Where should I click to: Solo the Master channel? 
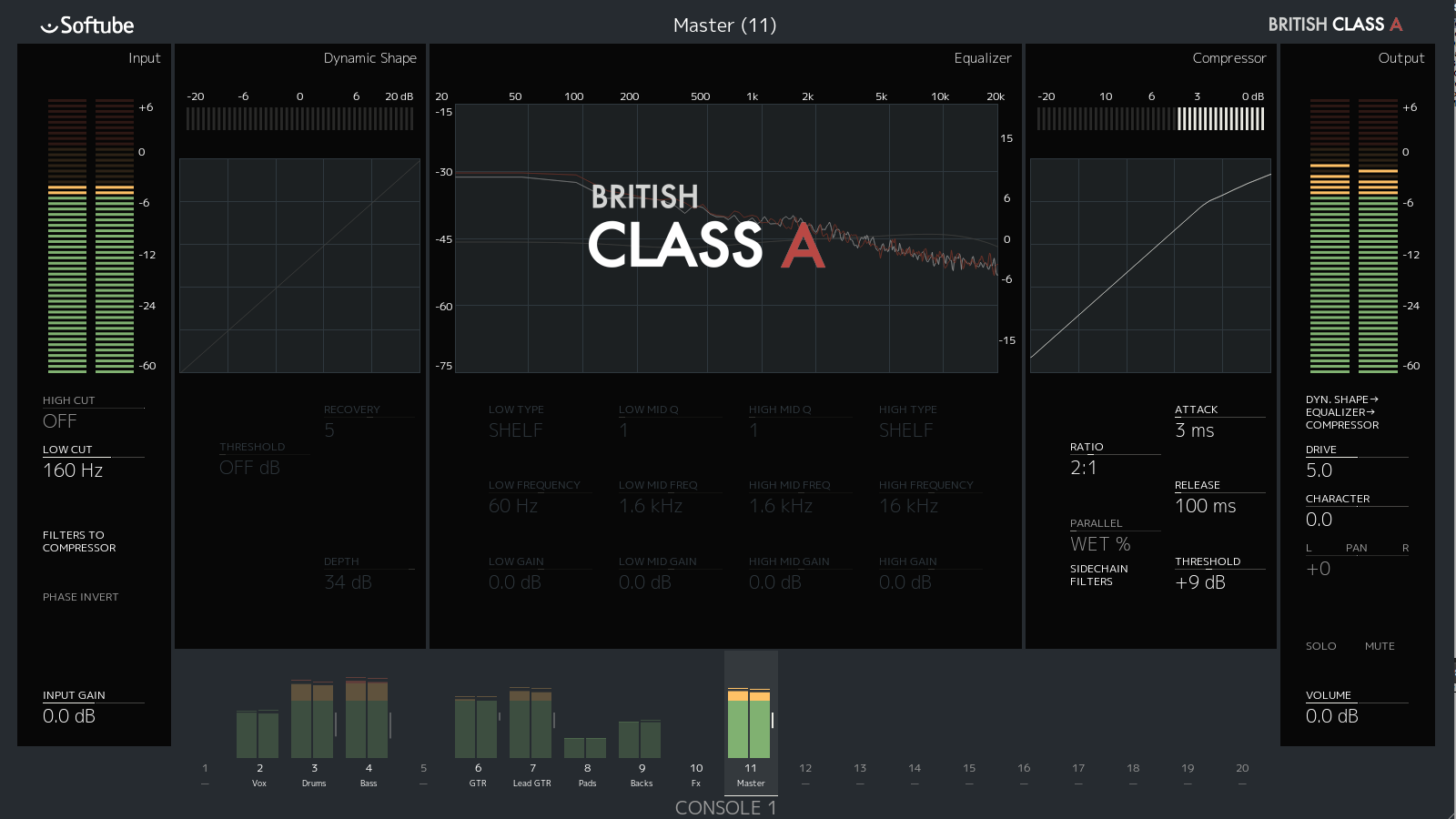click(x=1320, y=646)
